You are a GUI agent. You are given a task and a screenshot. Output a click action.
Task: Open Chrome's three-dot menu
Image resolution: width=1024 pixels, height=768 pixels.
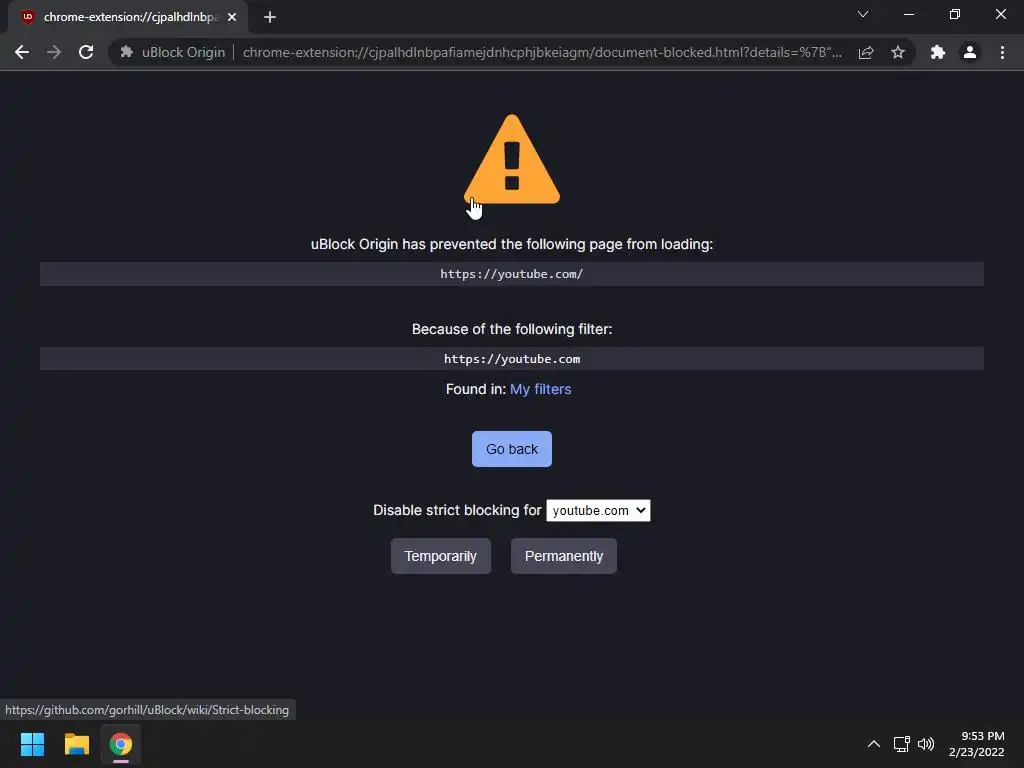(1002, 52)
